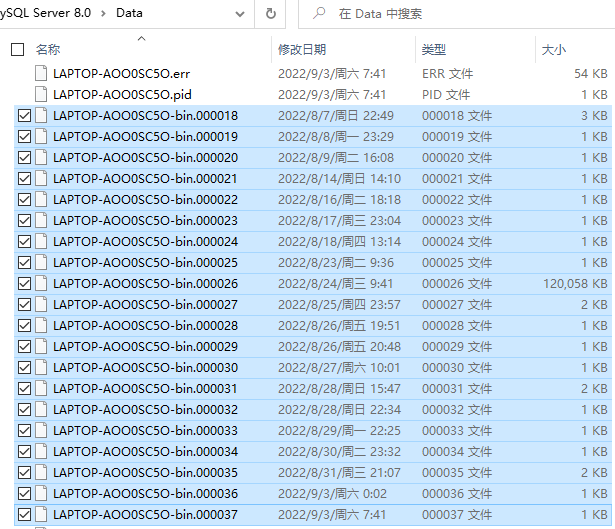
Task: Click file icon of bin.000029
Action: (x=41, y=346)
